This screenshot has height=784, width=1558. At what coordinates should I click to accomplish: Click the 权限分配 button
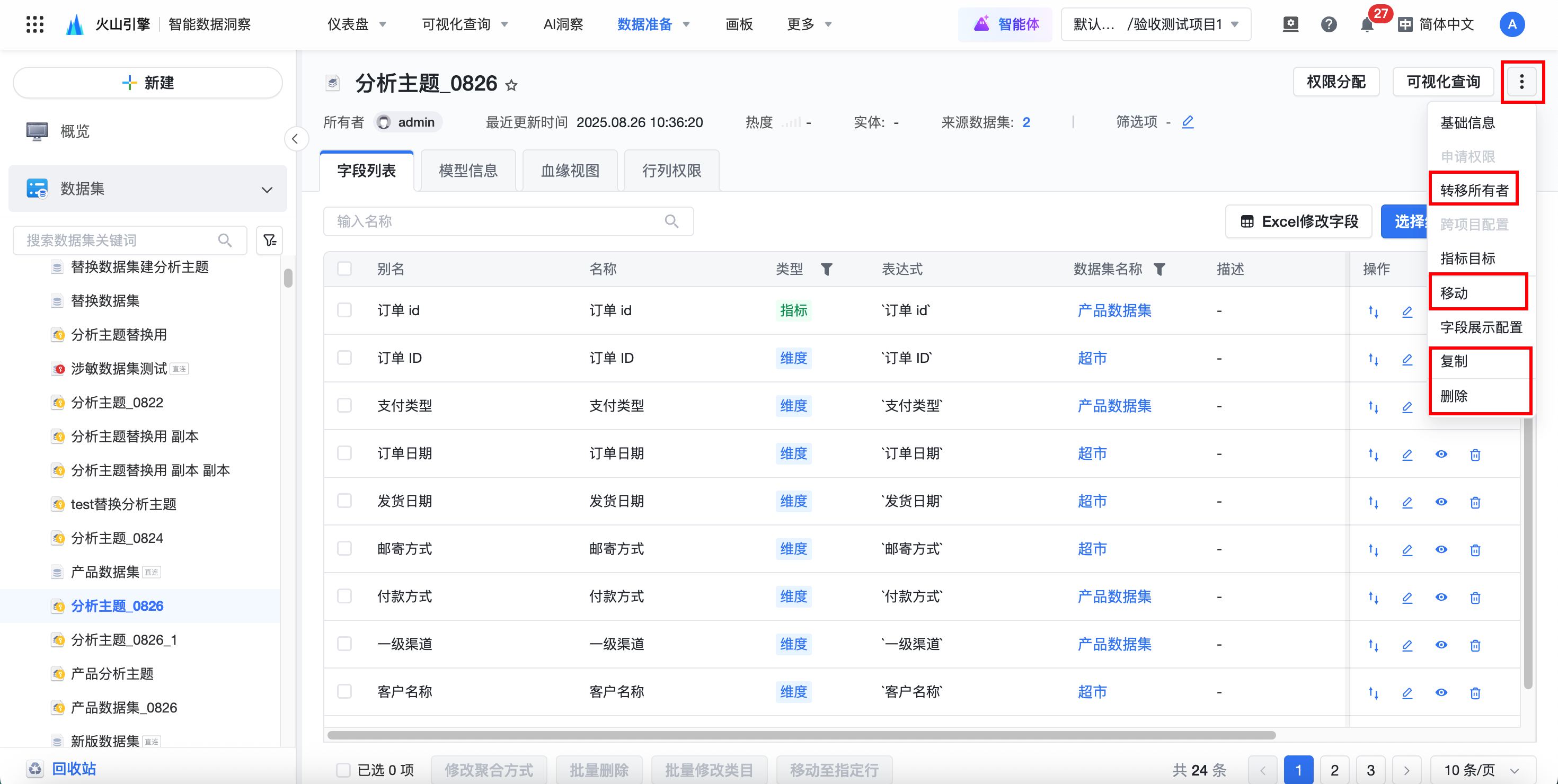1335,82
